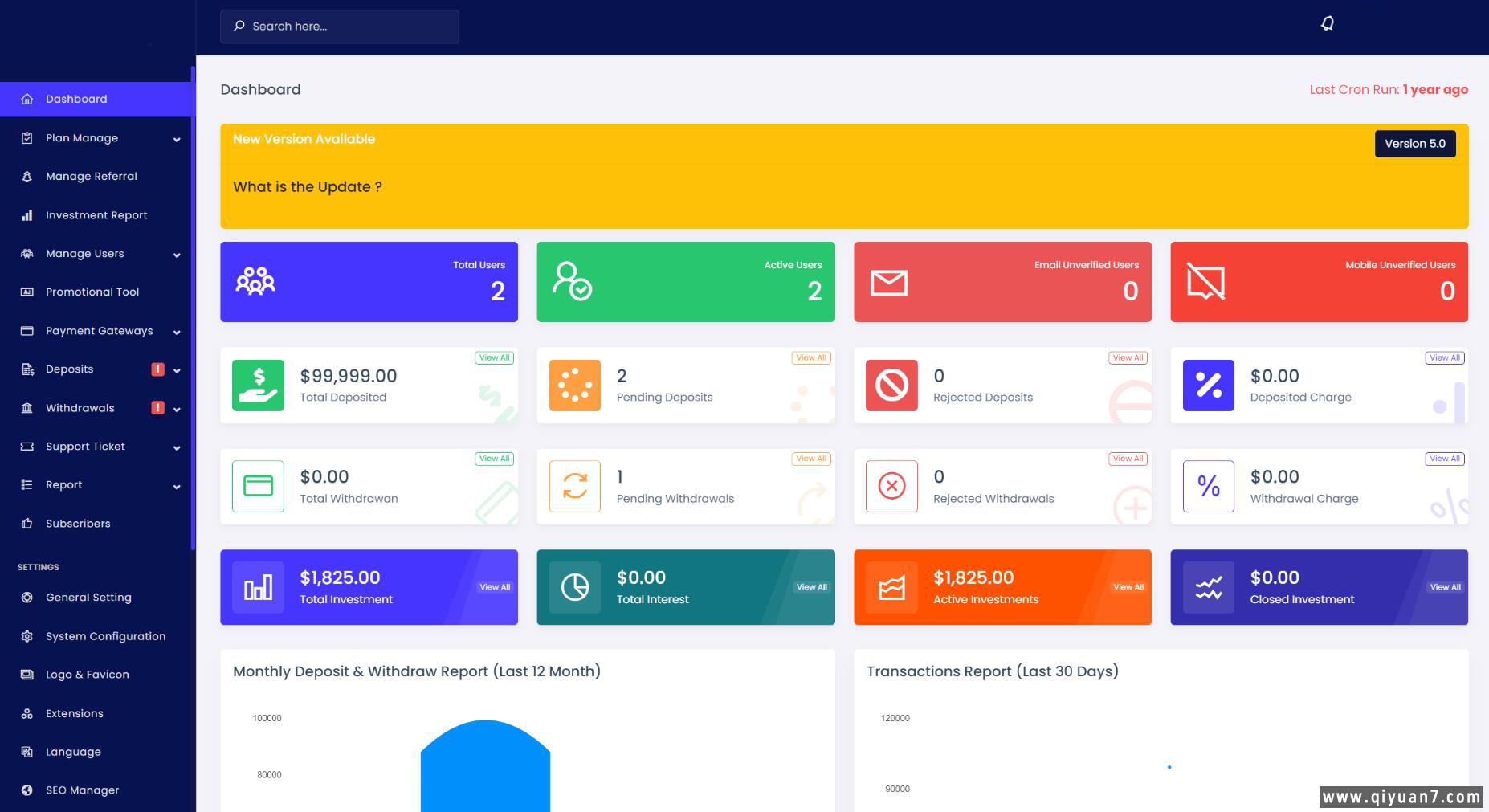Open the Subscribers sidebar item

pos(78,524)
